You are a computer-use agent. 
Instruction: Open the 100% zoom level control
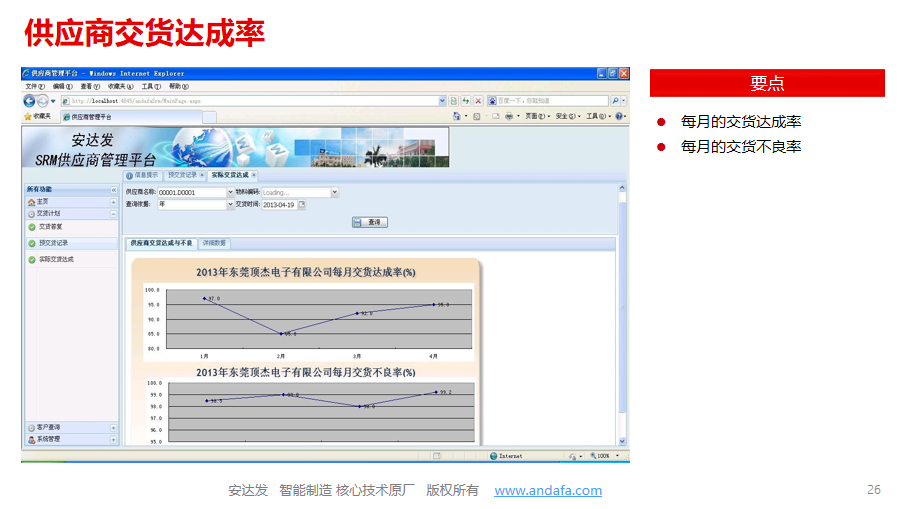click(x=604, y=456)
